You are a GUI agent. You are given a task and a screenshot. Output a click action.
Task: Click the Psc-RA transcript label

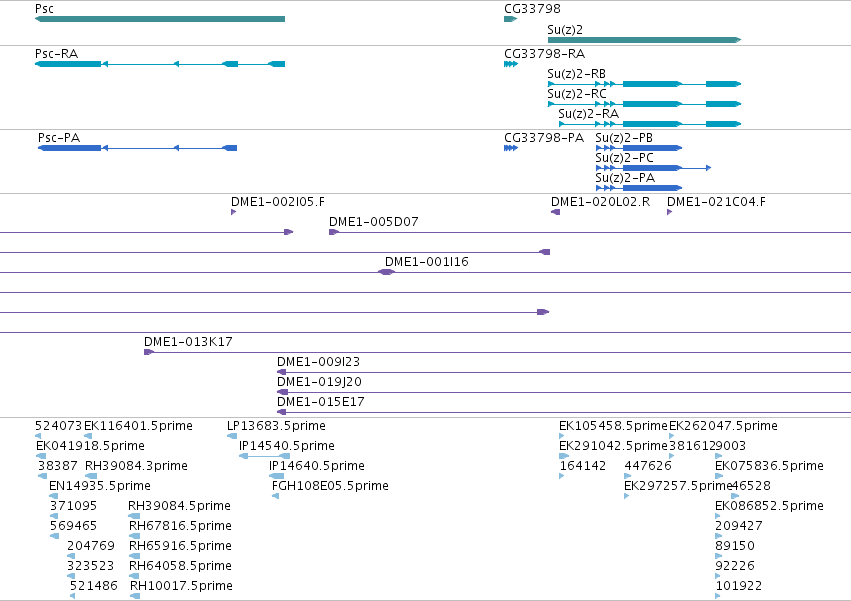click(x=56, y=54)
